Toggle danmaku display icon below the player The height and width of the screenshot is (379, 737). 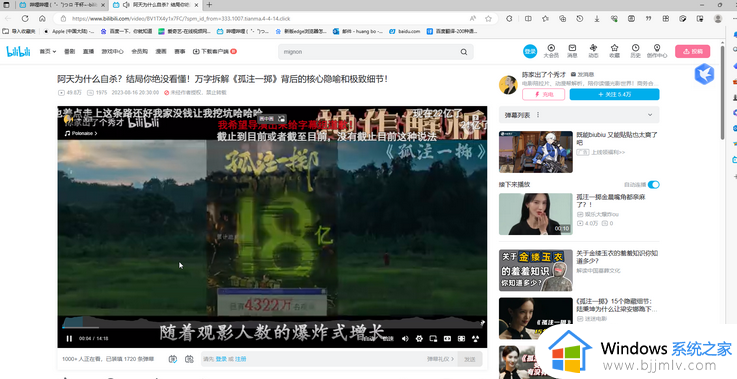(x=173, y=359)
